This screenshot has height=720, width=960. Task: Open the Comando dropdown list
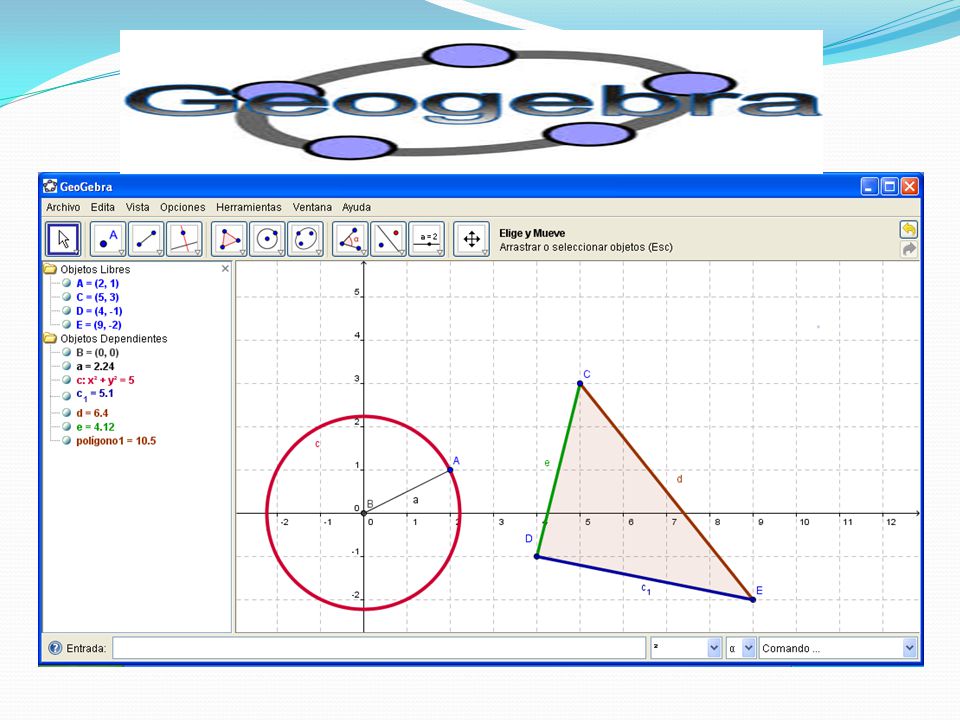click(909, 648)
